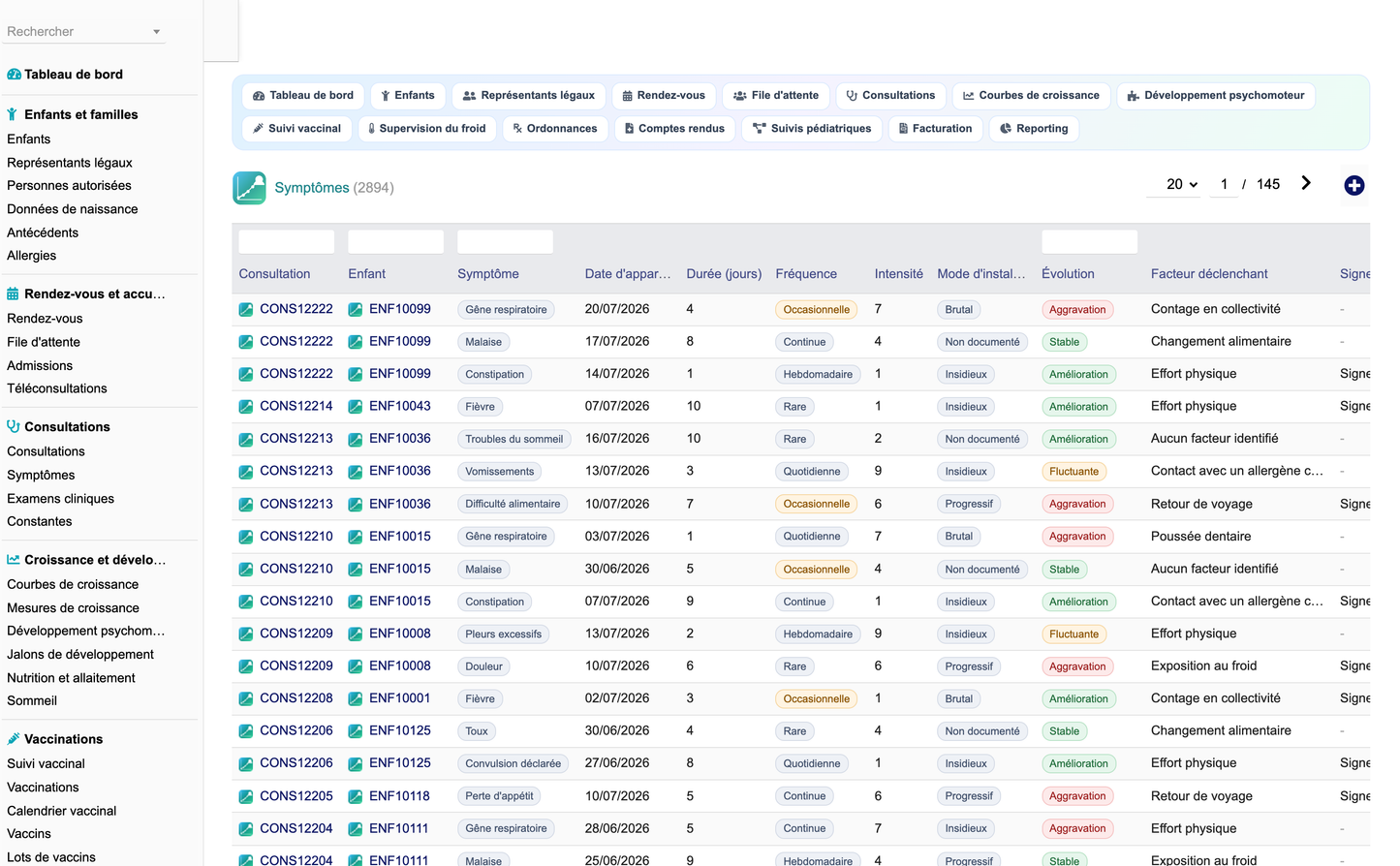
Task: Open the Représentants légaux tab
Action: pos(529,96)
